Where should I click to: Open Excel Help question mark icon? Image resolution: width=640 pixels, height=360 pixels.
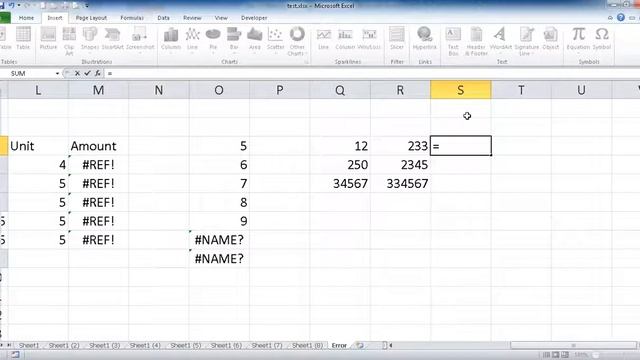pyautogui.click(x=621, y=17)
